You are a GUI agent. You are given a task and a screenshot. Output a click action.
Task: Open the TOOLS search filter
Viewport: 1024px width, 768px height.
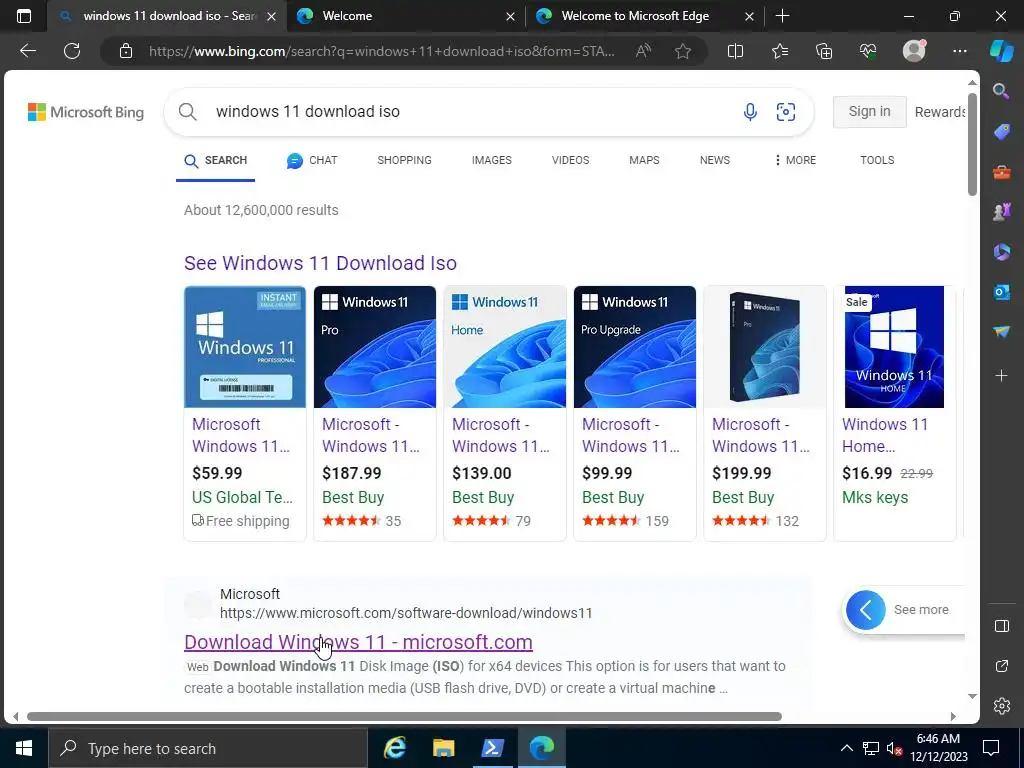tap(877, 160)
